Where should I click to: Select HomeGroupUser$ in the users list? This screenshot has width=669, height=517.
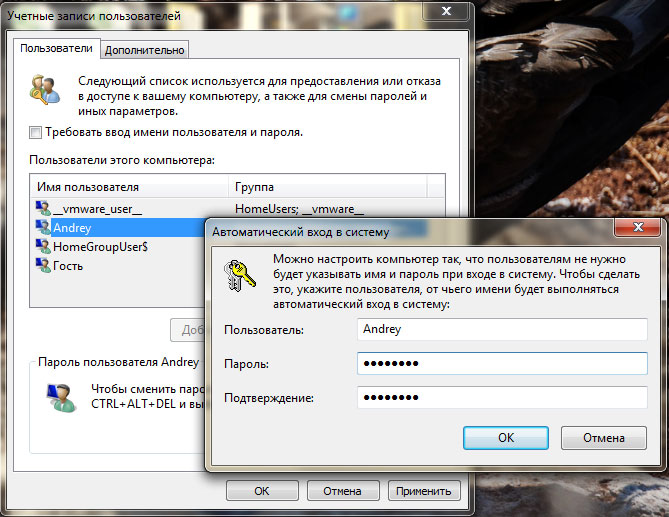(119, 247)
